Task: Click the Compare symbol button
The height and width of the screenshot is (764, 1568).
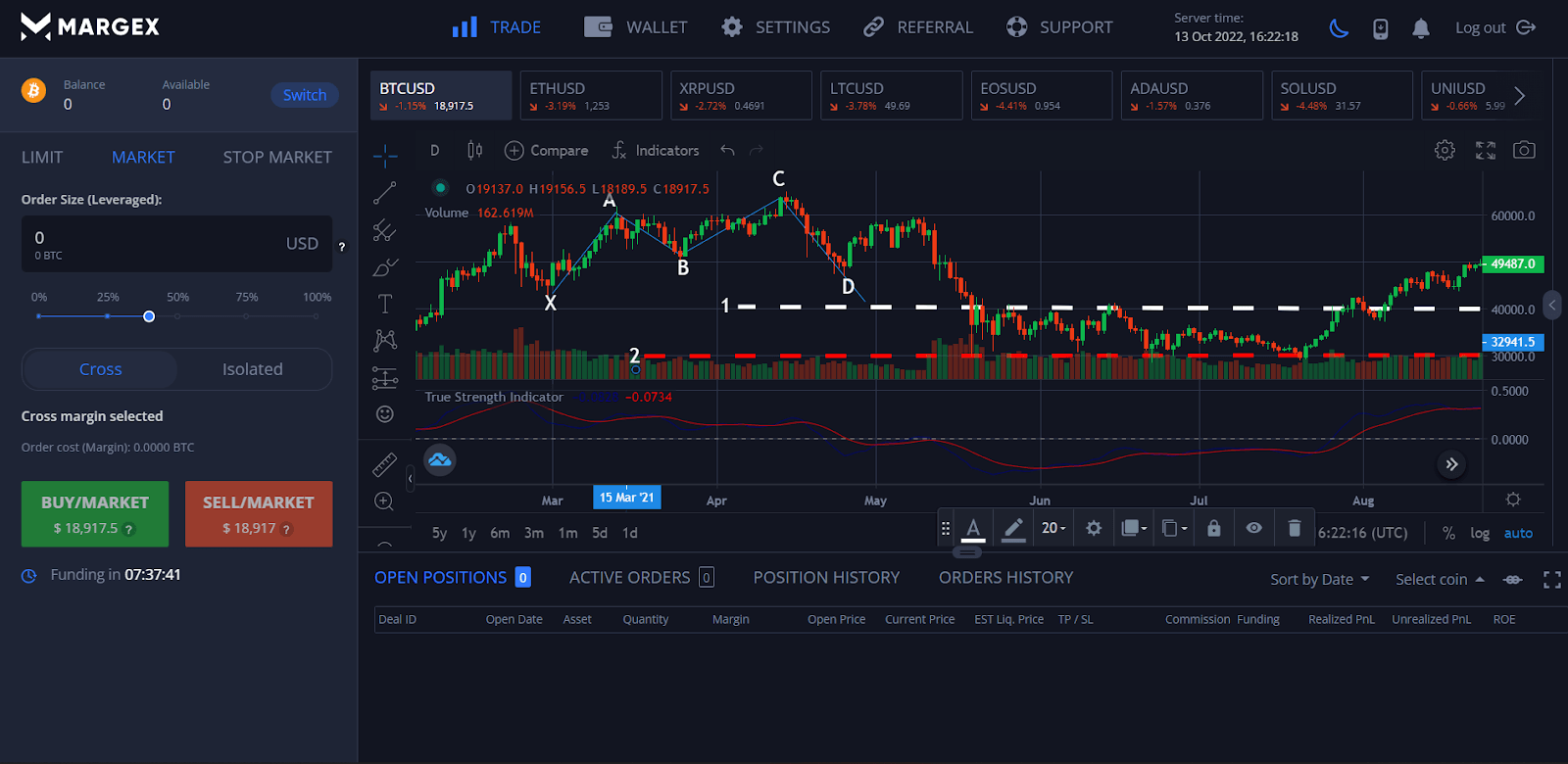Action: pyautogui.click(x=547, y=150)
